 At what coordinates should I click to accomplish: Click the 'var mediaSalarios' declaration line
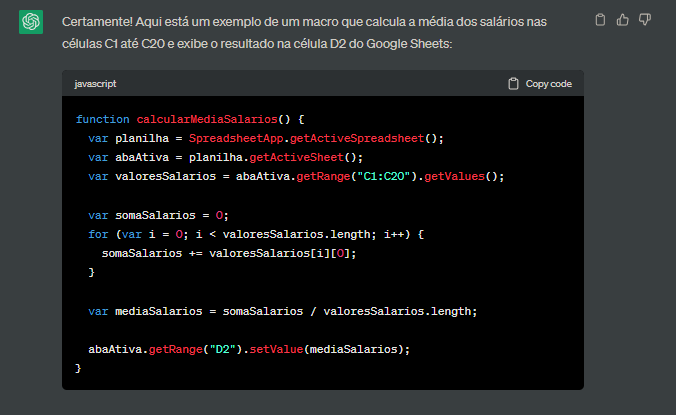pos(282,311)
